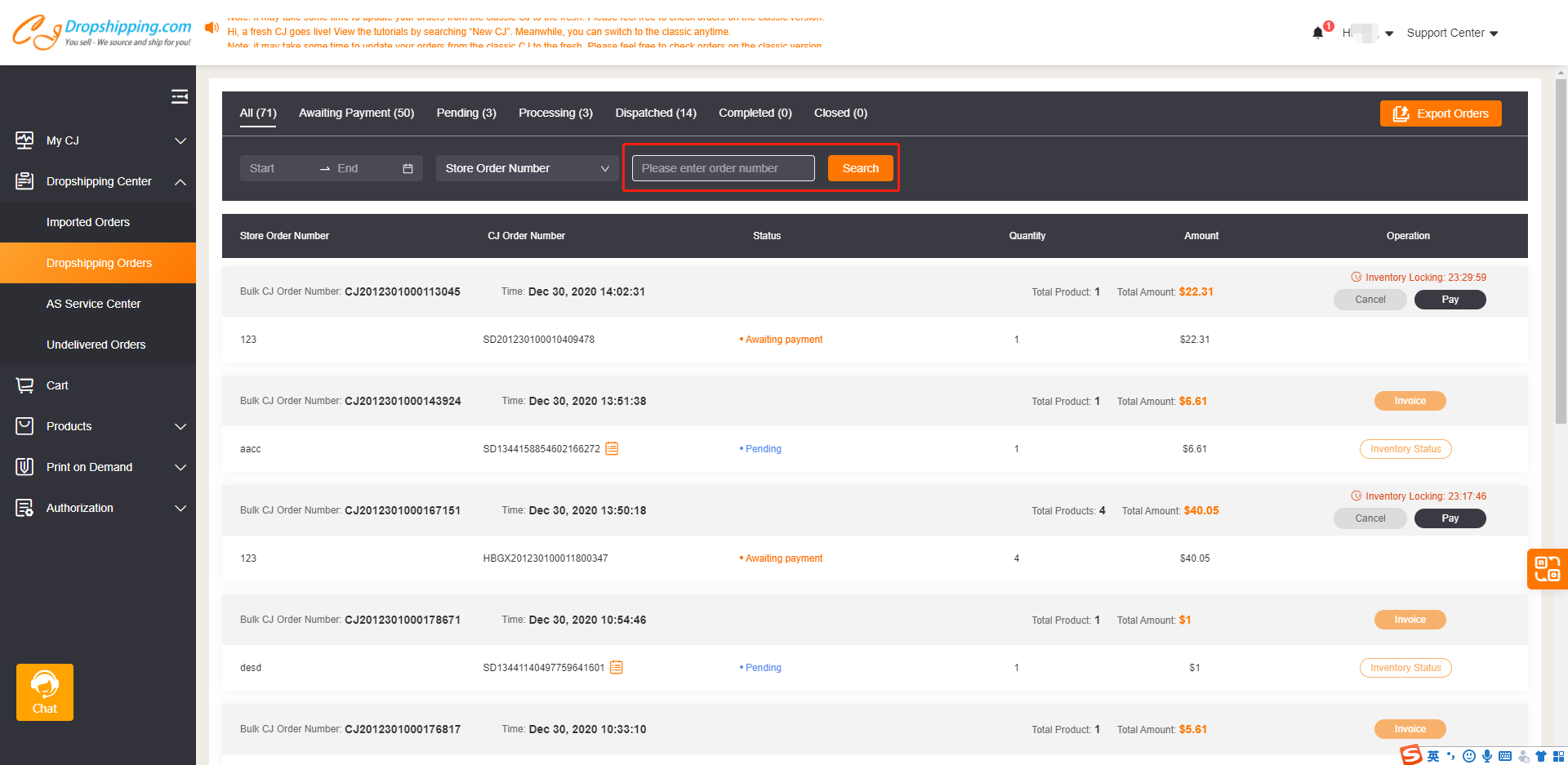Image resolution: width=1568 pixels, height=765 pixels.
Task: Open calendar icon in date range field
Action: tap(408, 168)
